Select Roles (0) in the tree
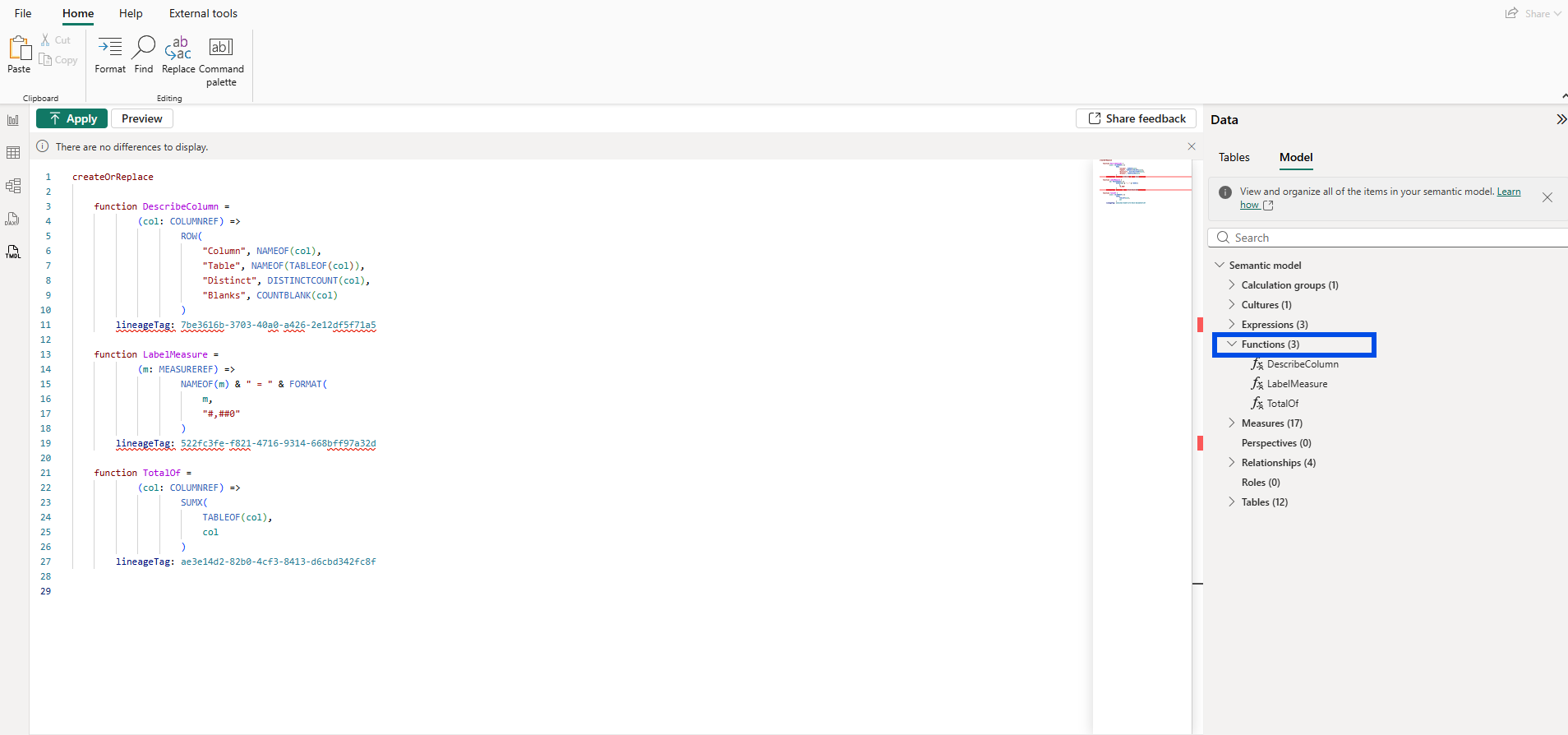The width and height of the screenshot is (1568, 735). pyautogui.click(x=1261, y=483)
